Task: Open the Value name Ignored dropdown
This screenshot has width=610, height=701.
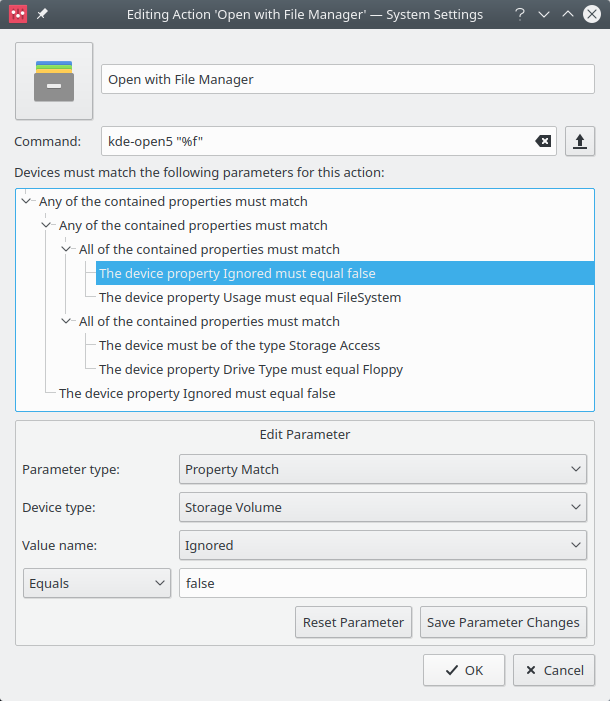Action: pos(382,545)
